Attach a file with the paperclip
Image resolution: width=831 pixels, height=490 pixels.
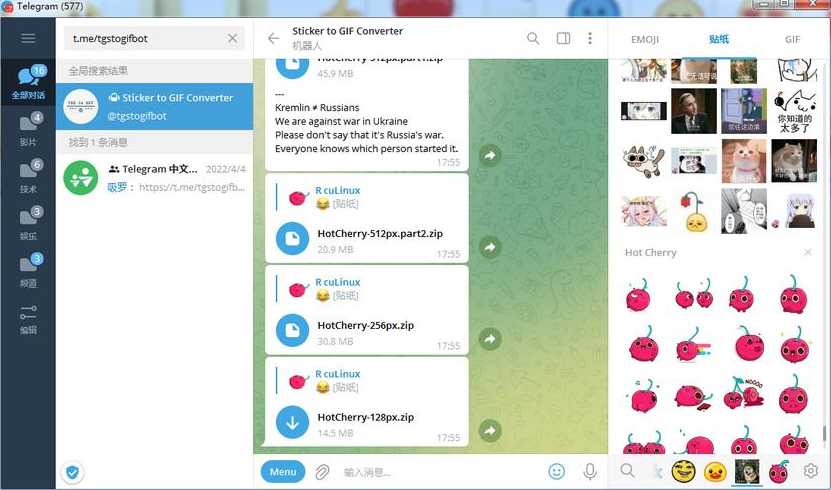tap(322, 471)
